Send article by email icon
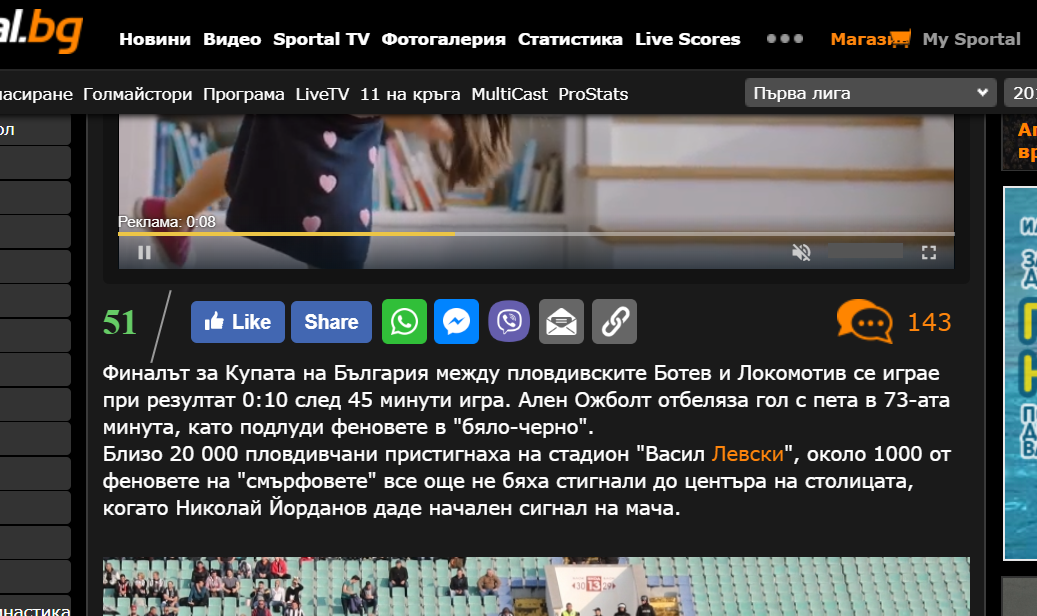This screenshot has width=1037, height=616. (561, 322)
